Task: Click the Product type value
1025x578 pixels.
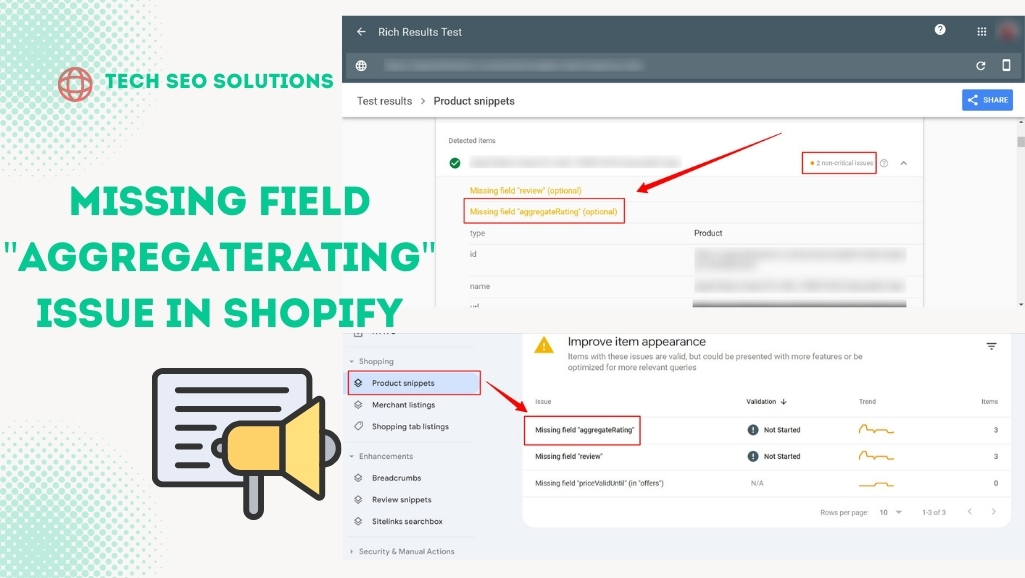Action: click(x=708, y=233)
